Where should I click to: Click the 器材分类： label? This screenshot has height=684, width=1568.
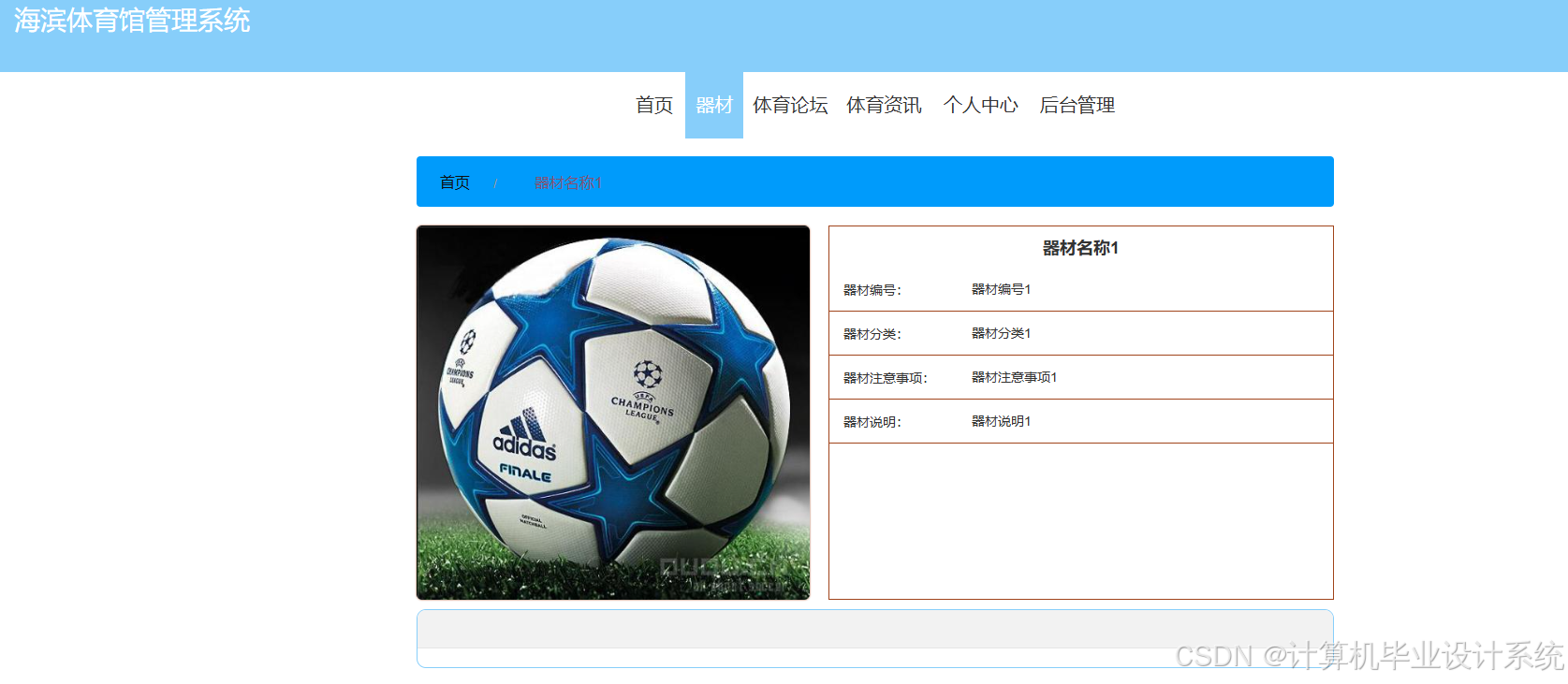tap(872, 334)
